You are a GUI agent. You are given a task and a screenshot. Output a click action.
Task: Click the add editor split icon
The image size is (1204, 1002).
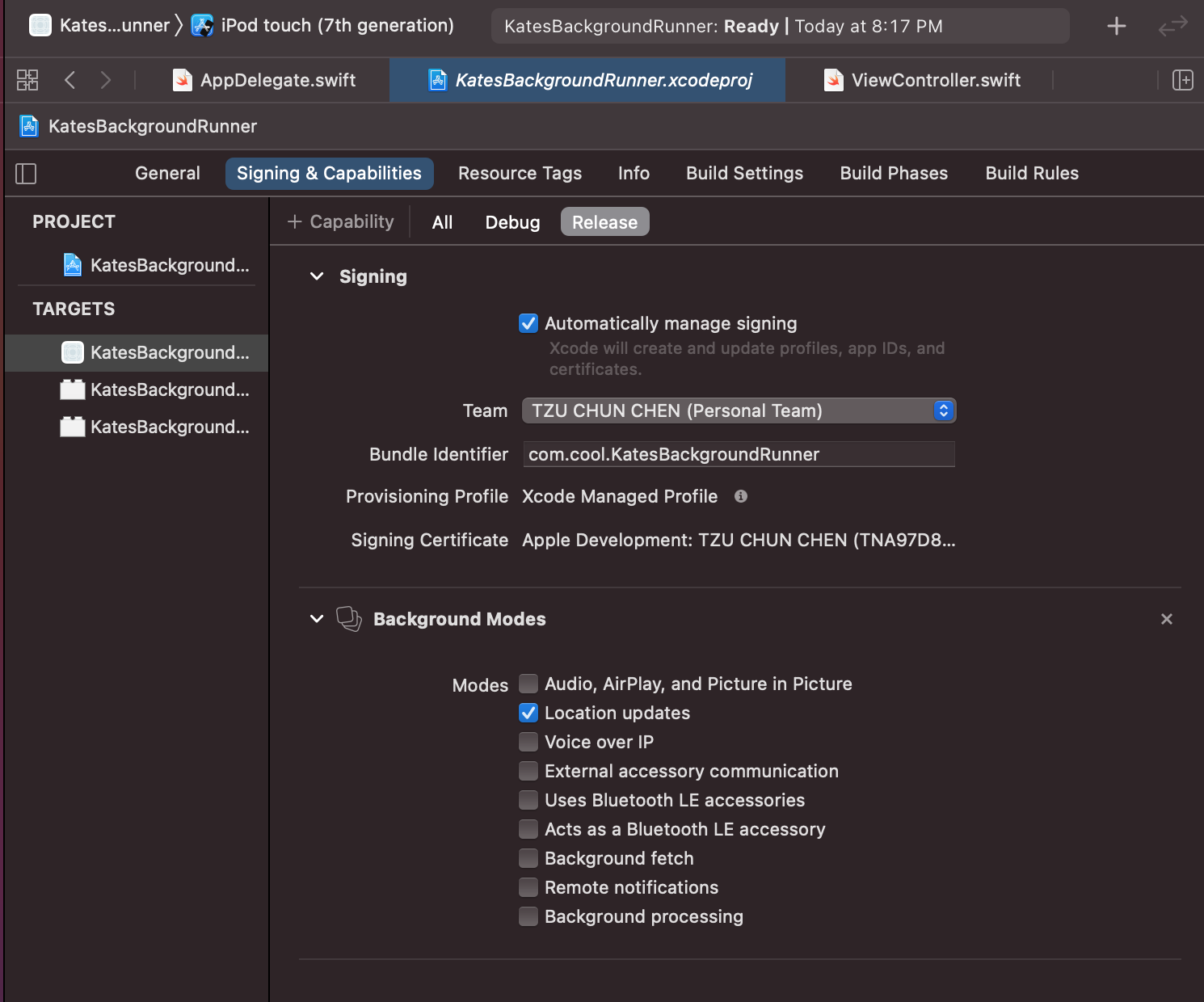point(1182,80)
